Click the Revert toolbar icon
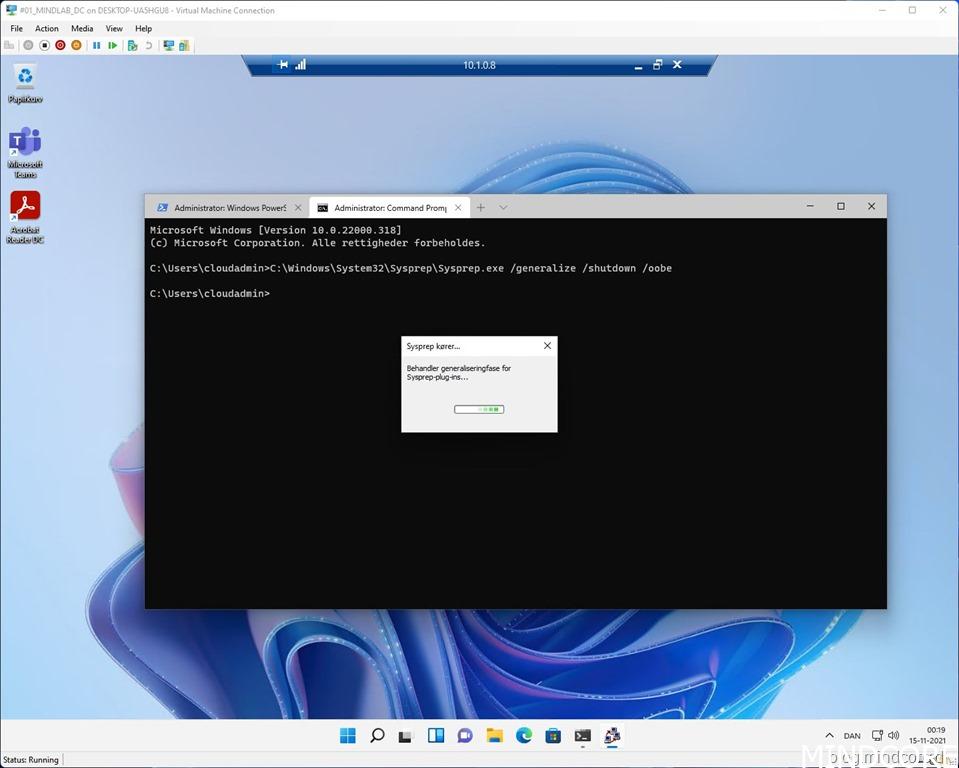 [149, 45]
